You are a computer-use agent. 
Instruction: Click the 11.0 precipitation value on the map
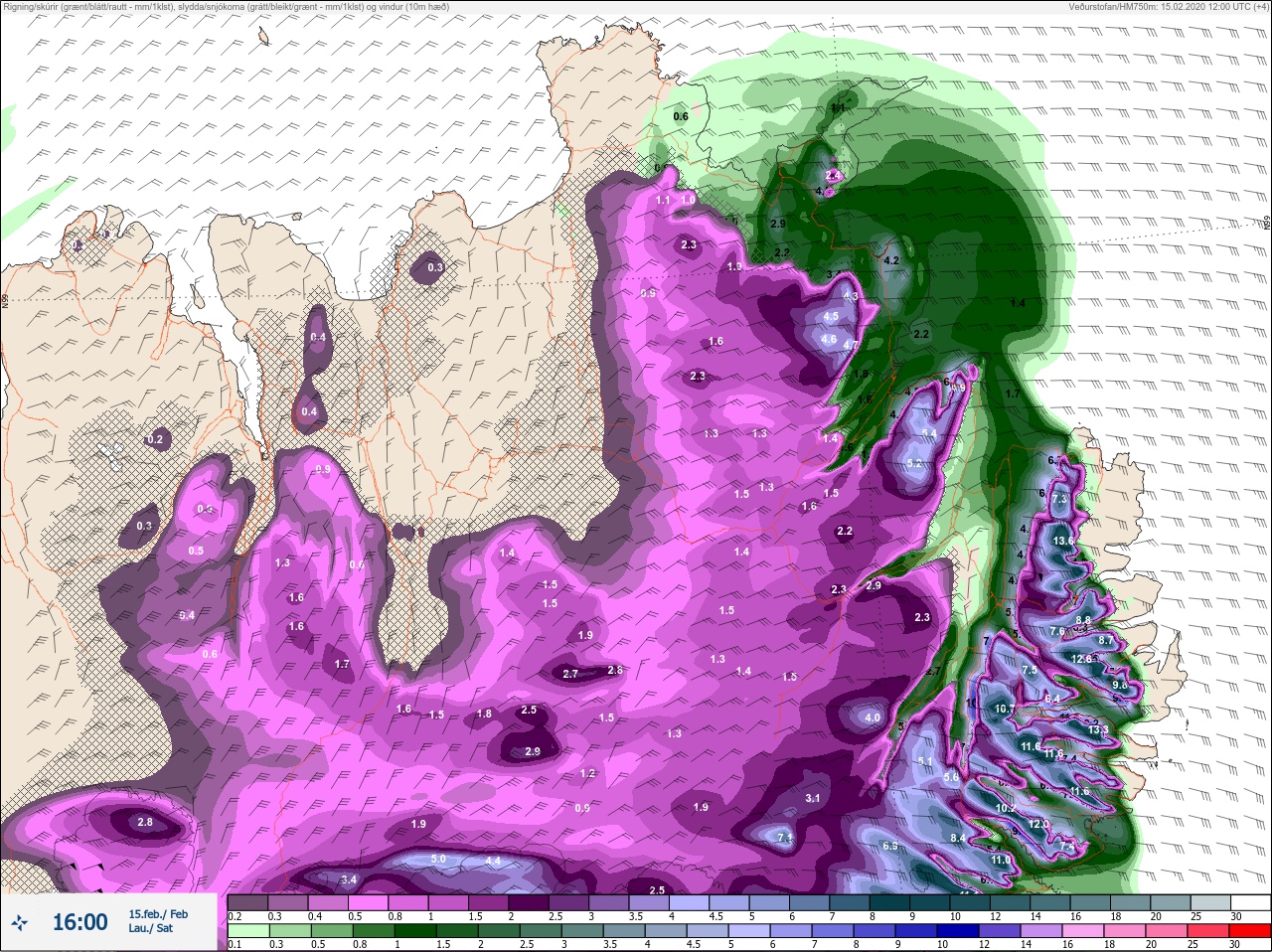point(1001,860)
